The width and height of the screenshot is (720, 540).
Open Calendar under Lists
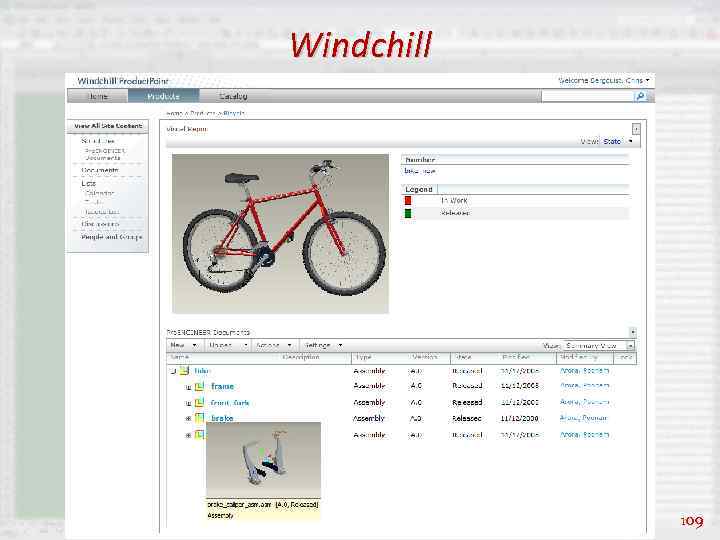coord(99,193)
